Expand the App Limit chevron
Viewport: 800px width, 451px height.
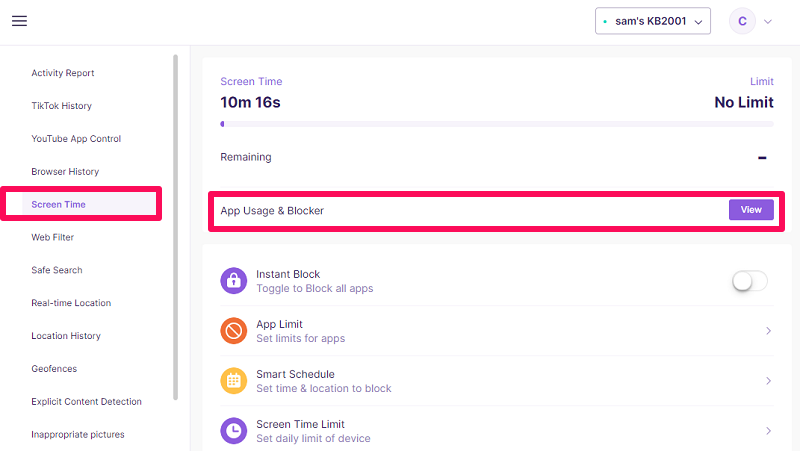click(x=768, y=331)
